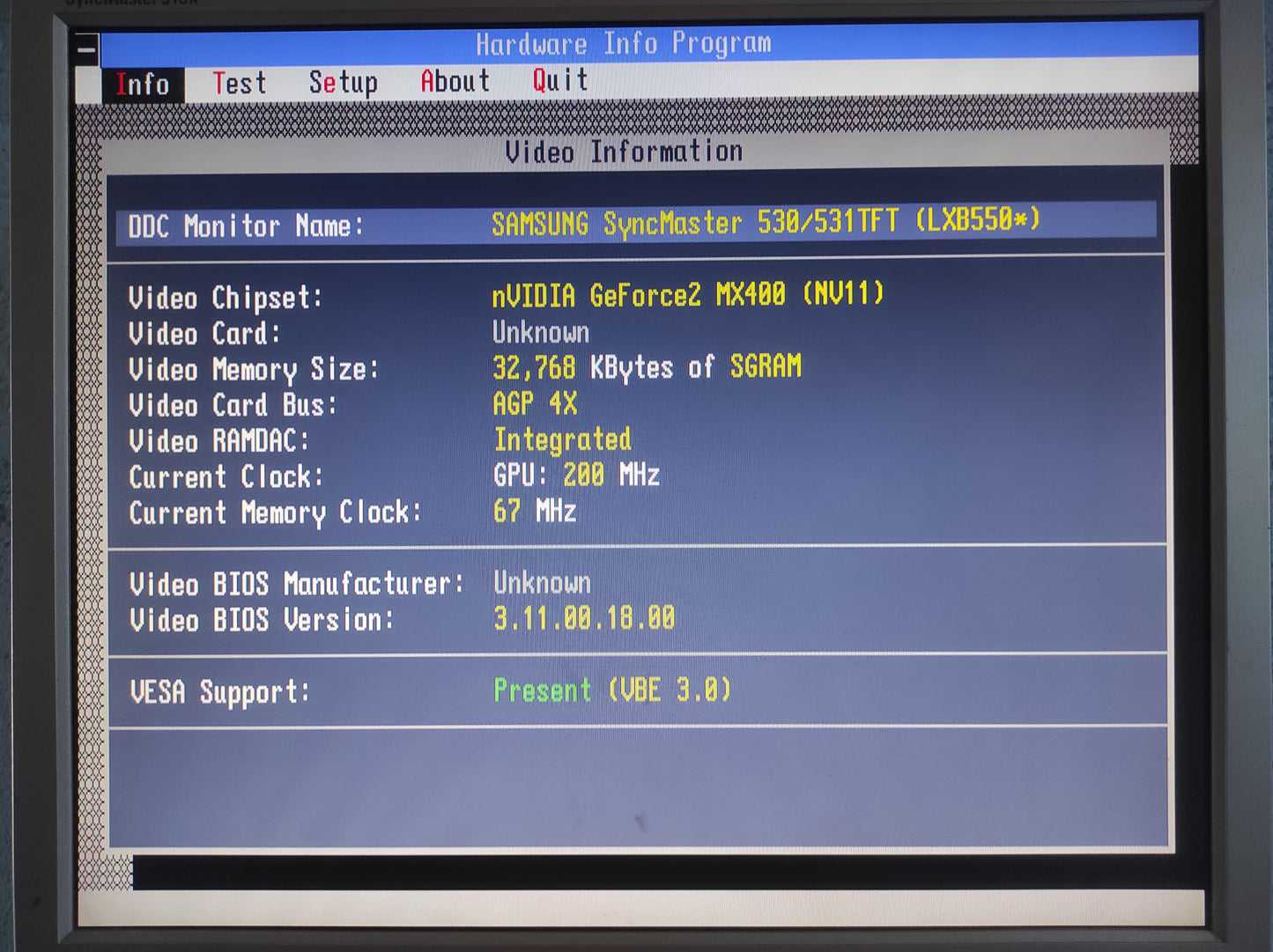Click the Video Card Bus label
Image resolution: width=1273 pixels, height=952 pixels.
233,405
